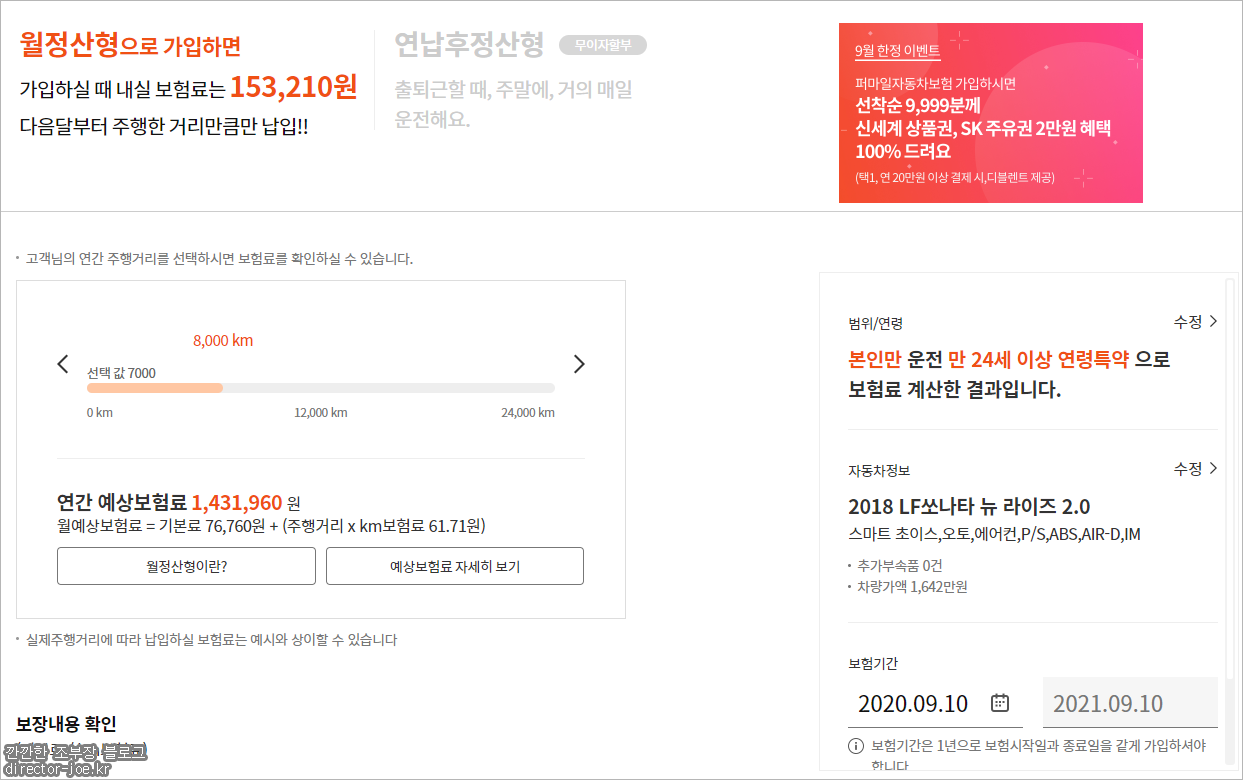Viewport: 1243px width, 780px height.
Task: Click the right arrow on the mileage selector
Action: 579,364
